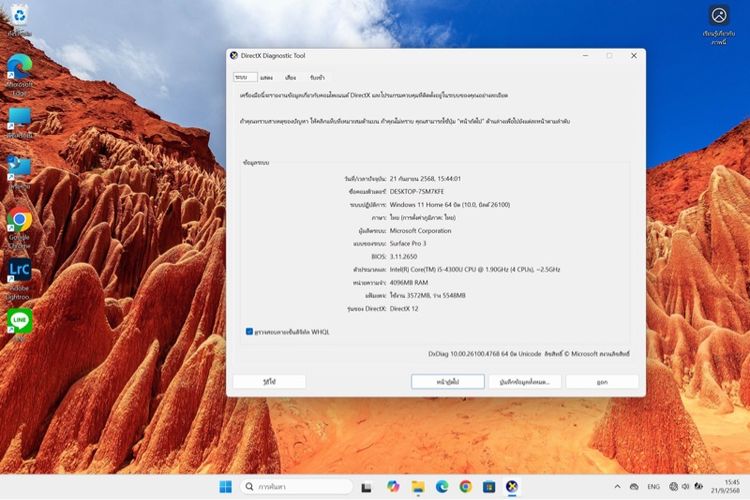Open the network globe tray icon
Viewport: 750px width, 500px height.
[x=673, y=487]
